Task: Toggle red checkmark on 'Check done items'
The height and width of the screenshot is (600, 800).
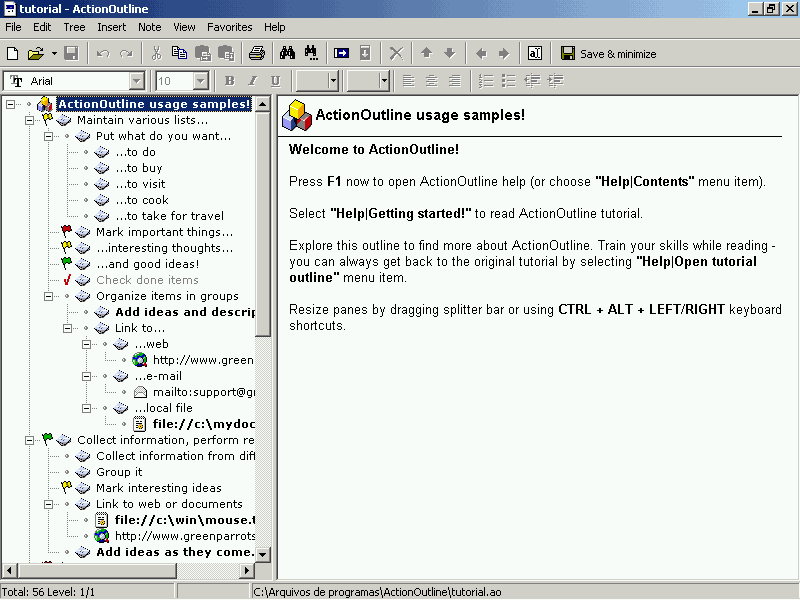Action: click(x=67, y=280)
